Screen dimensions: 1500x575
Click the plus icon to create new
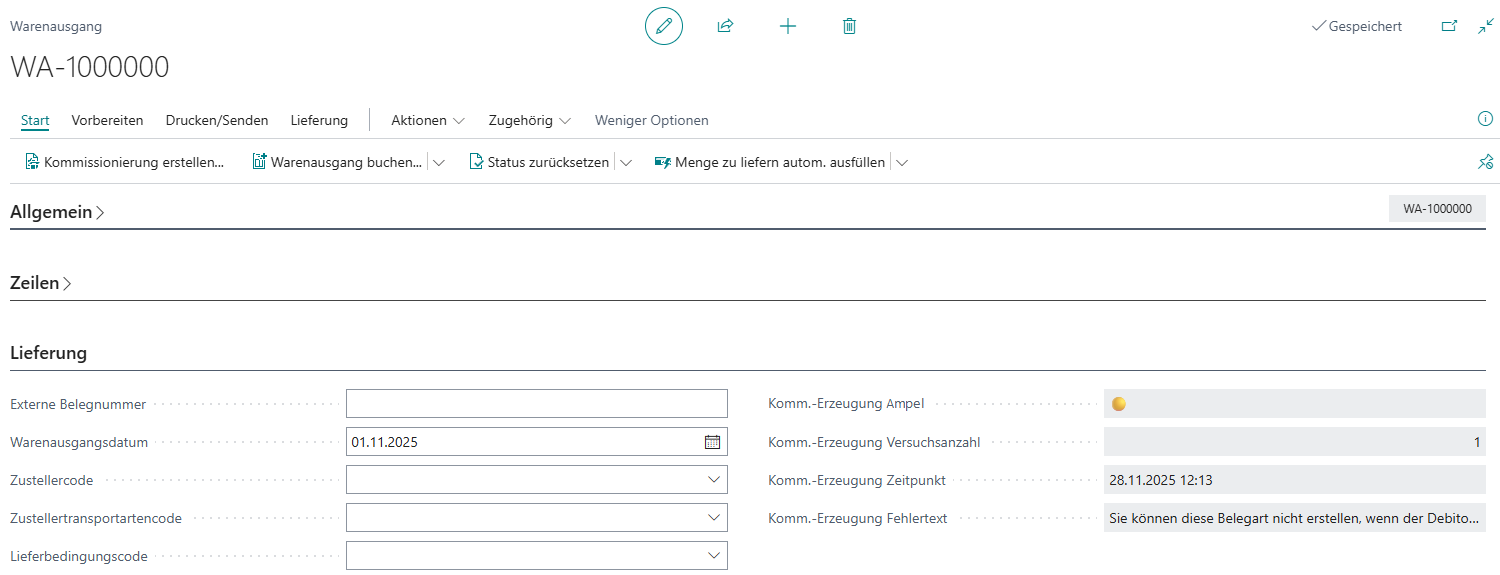coord(788,26)
